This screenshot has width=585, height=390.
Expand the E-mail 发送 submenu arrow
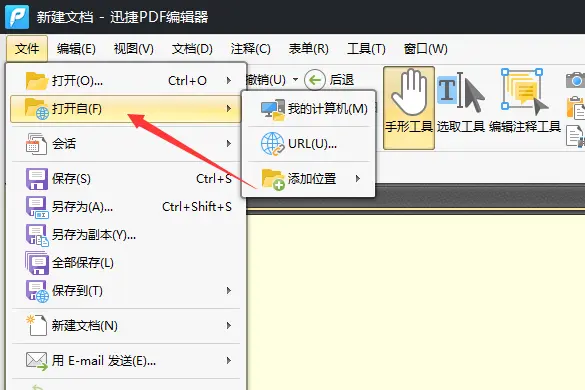[229, 361]
